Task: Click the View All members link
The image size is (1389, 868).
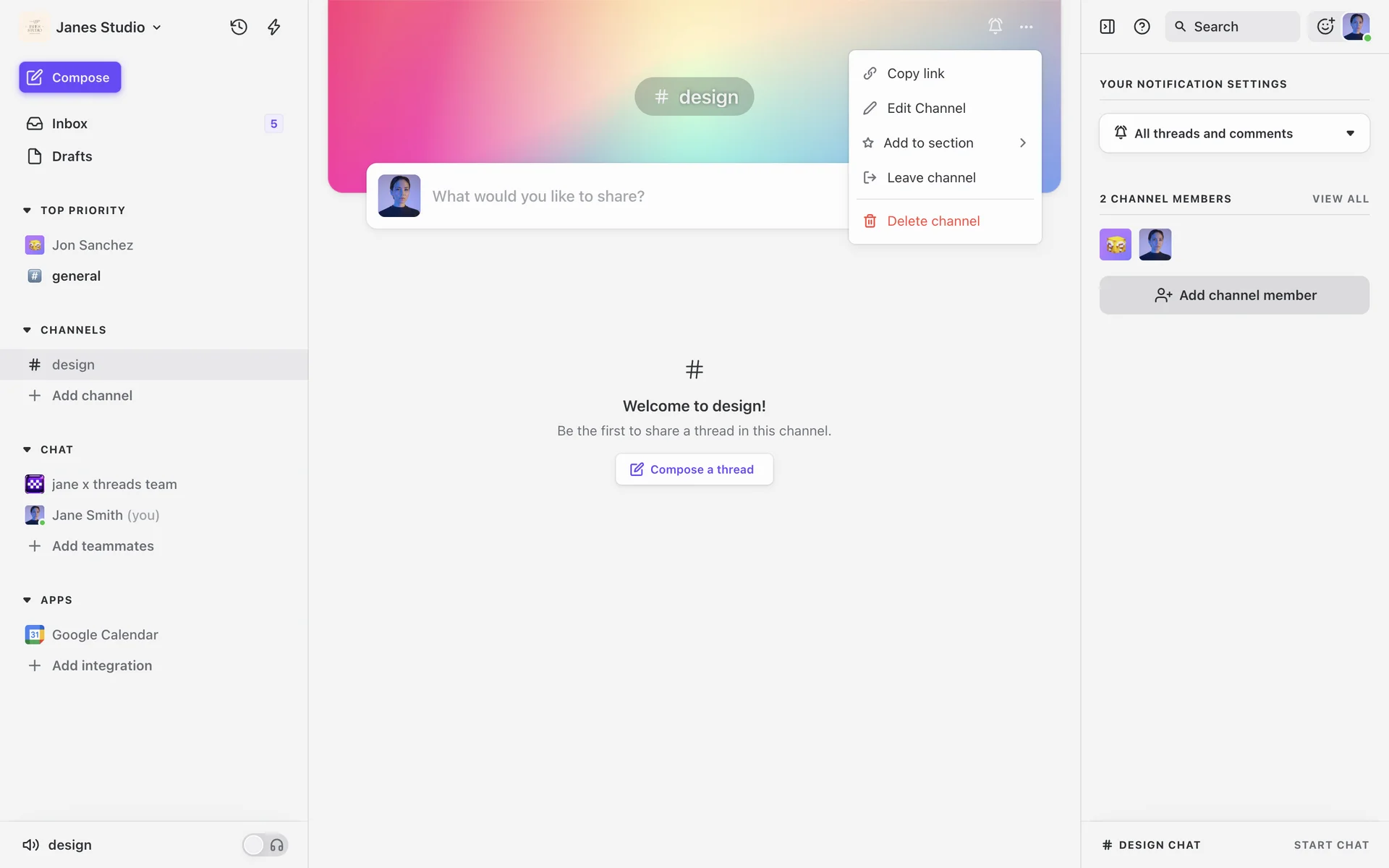Action: pos(1341,199)
